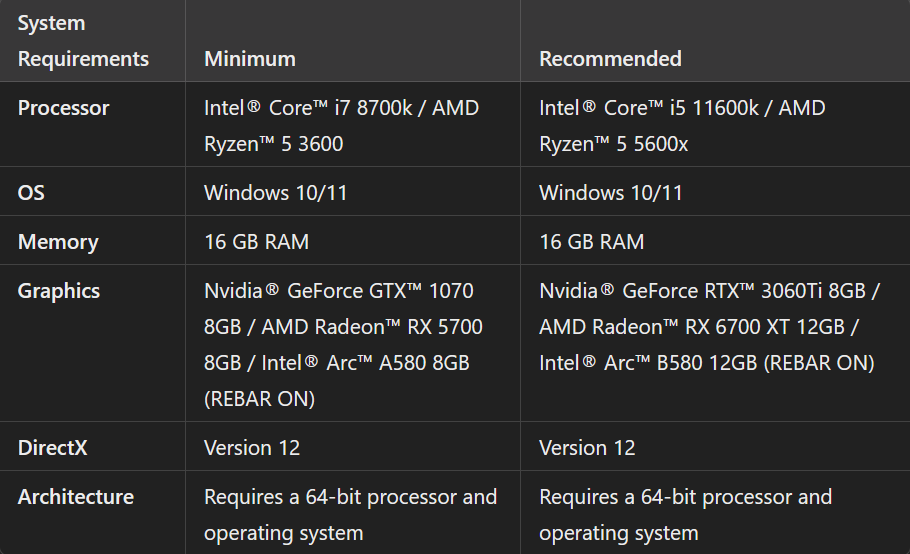Click the Graphics row label
Viewport: 910px width, 554px height.
[59, 291]
